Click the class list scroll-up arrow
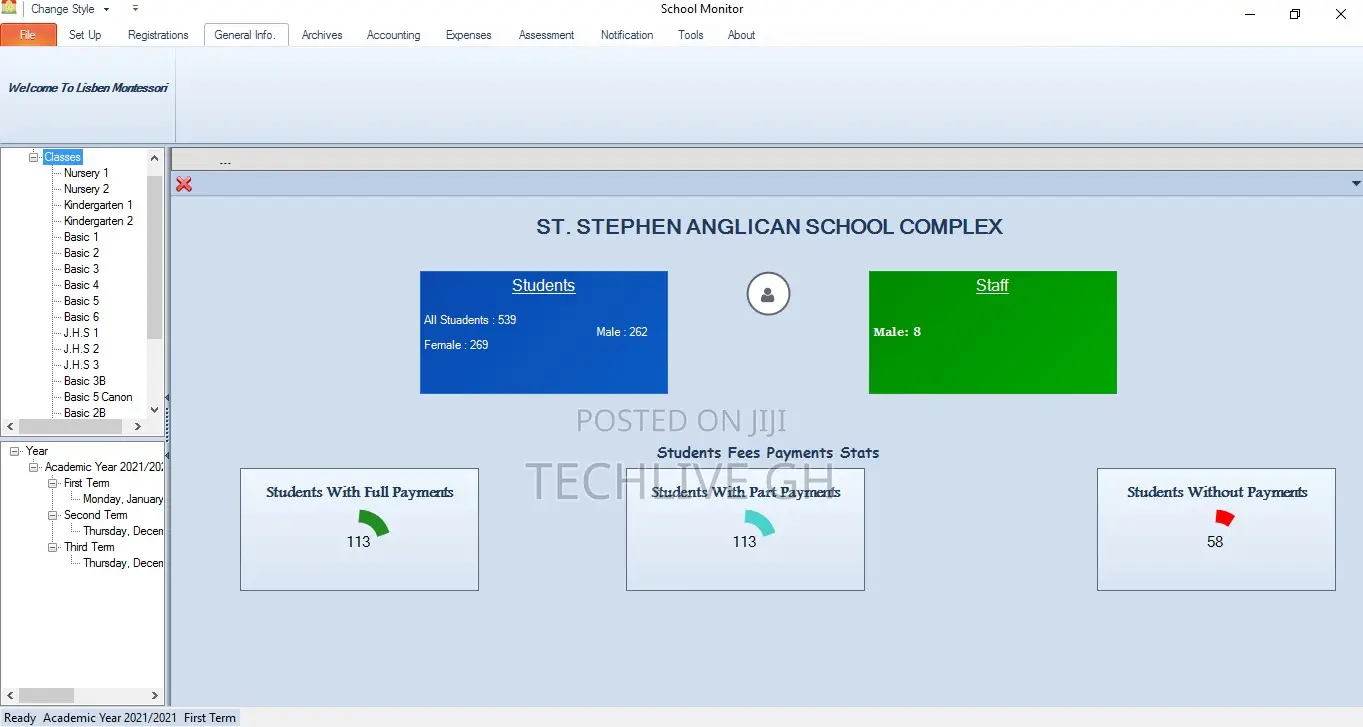This screenshot has width=1363, height=727. pos(154,158)
